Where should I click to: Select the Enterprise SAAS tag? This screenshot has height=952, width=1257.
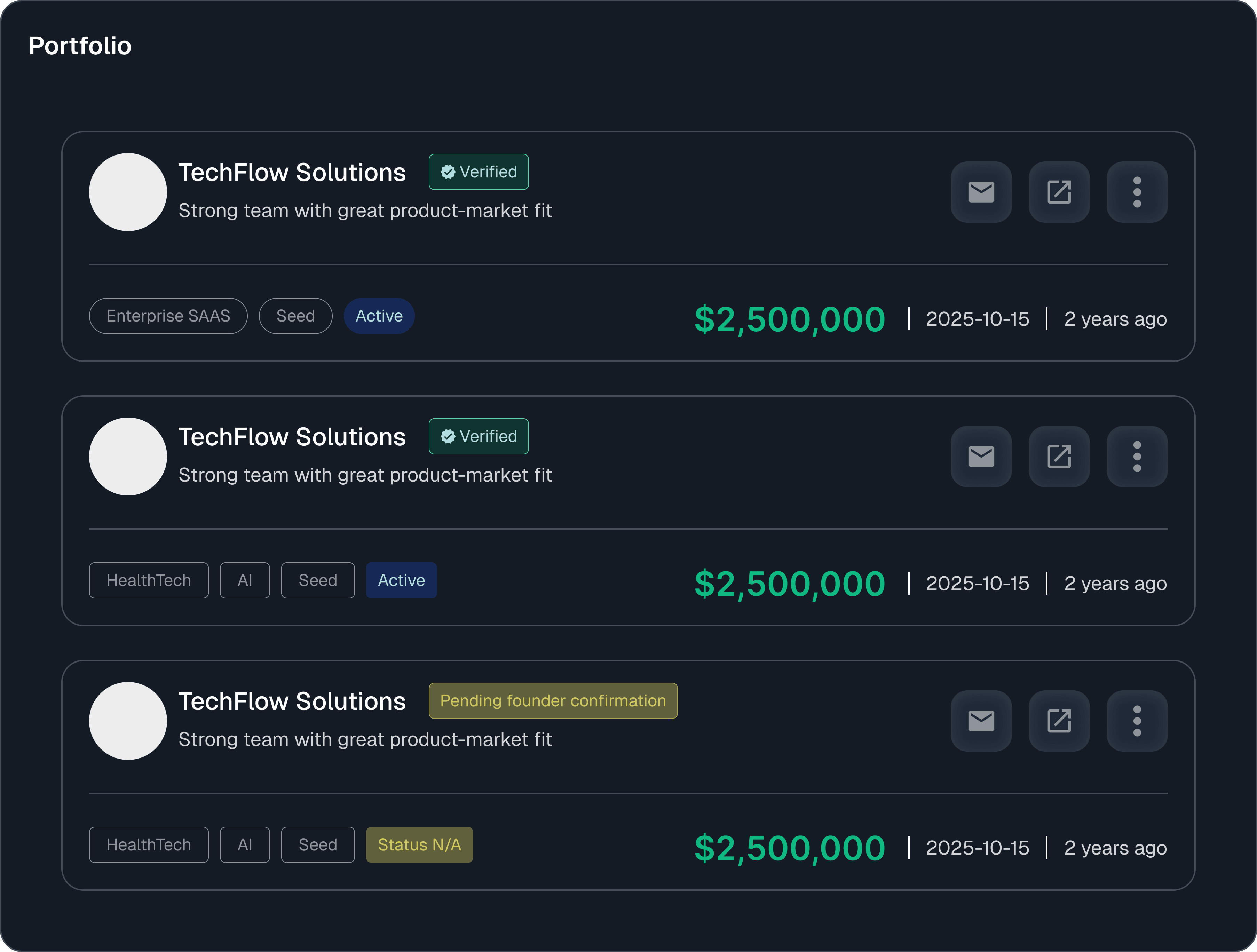point(168,316)
